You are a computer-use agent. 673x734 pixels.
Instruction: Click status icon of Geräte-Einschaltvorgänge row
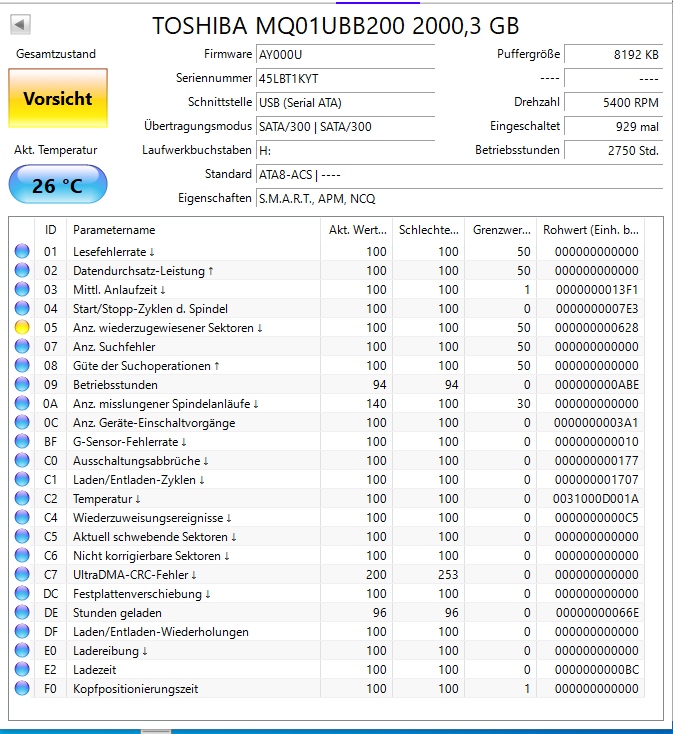[x=22, y=422]
